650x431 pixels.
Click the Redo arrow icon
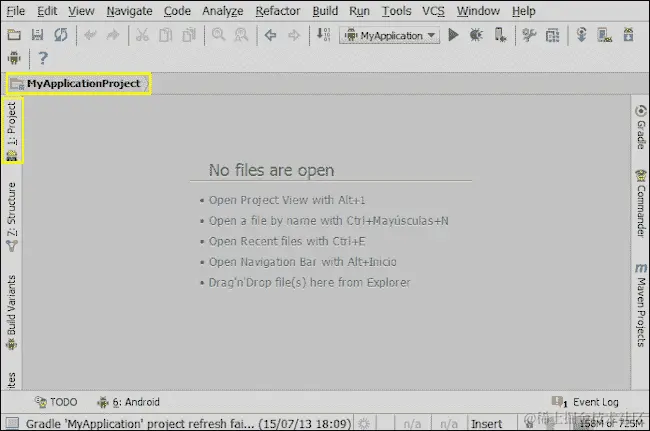pos(112,35)
